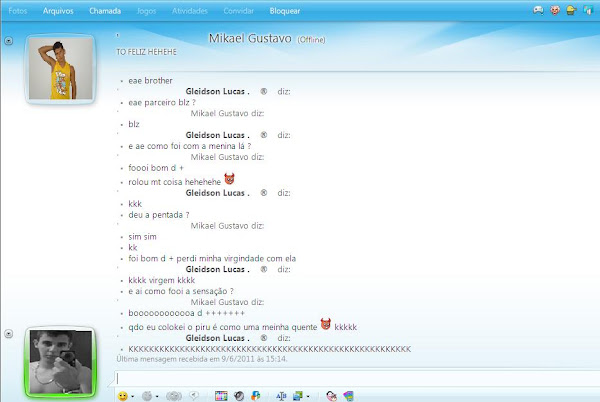Viewport: 600px width, 402px height.
Task: Click the contact name Mikael Gustavo
Action: (250, 38)
